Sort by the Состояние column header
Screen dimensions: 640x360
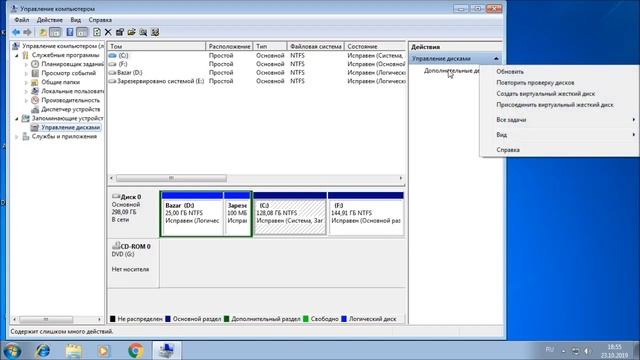pos(375,46)
